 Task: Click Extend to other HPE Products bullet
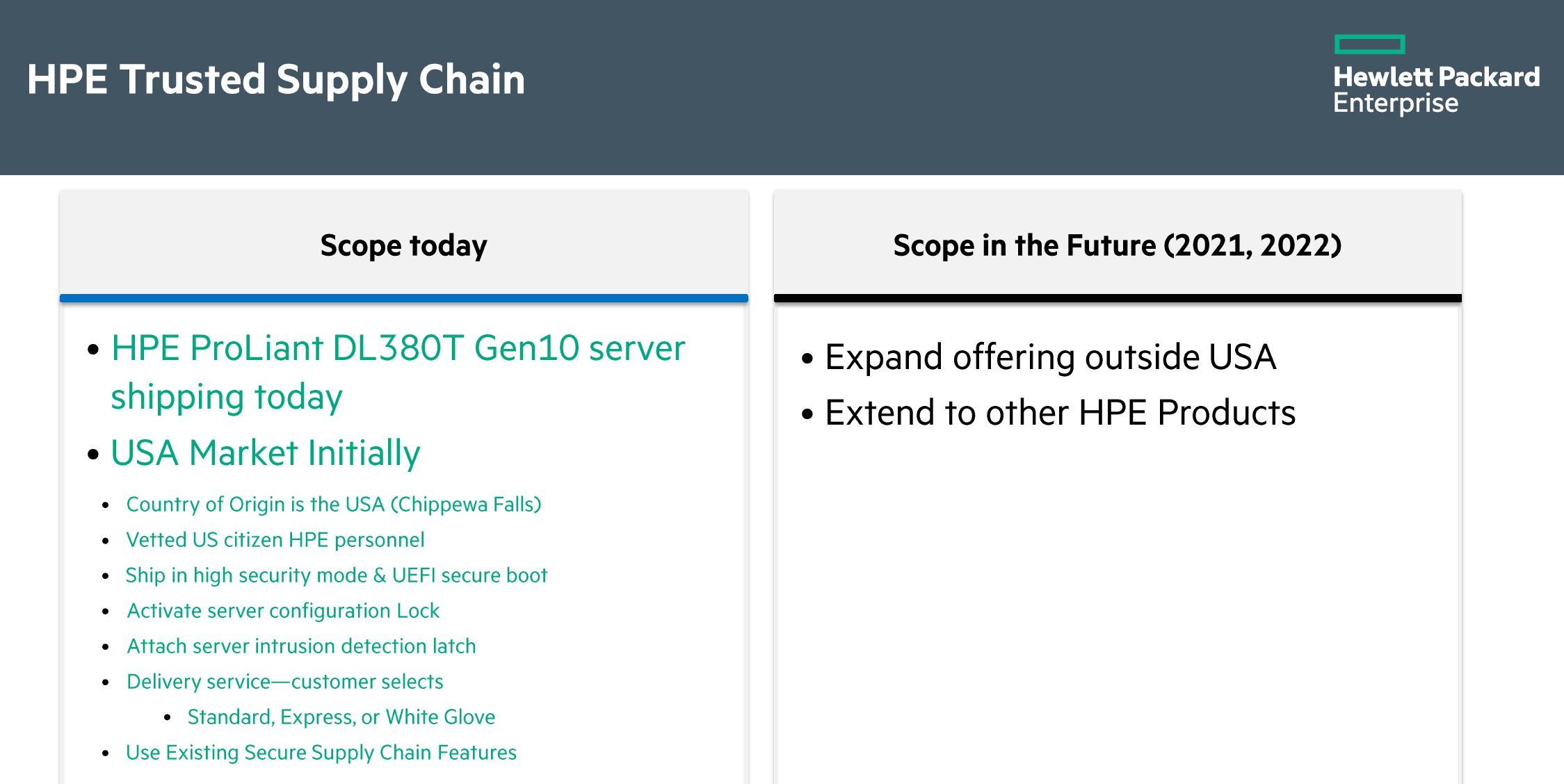click(1060, 413)
